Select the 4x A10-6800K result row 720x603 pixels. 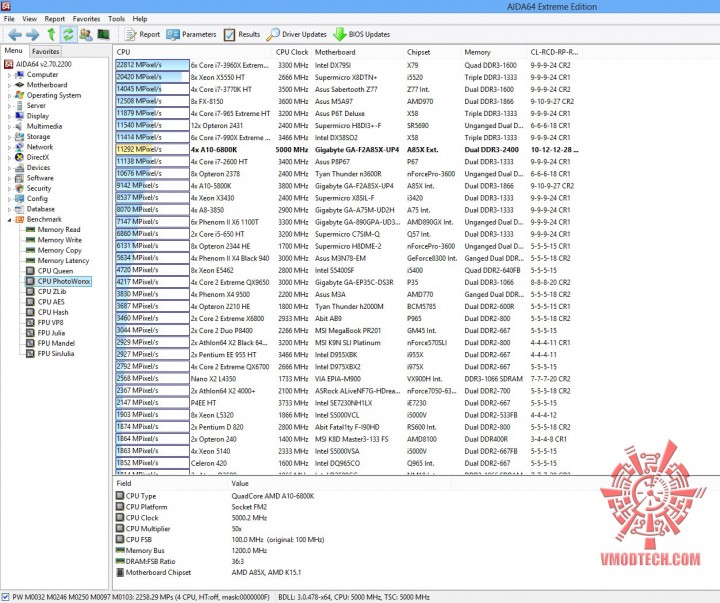[347, 150]
